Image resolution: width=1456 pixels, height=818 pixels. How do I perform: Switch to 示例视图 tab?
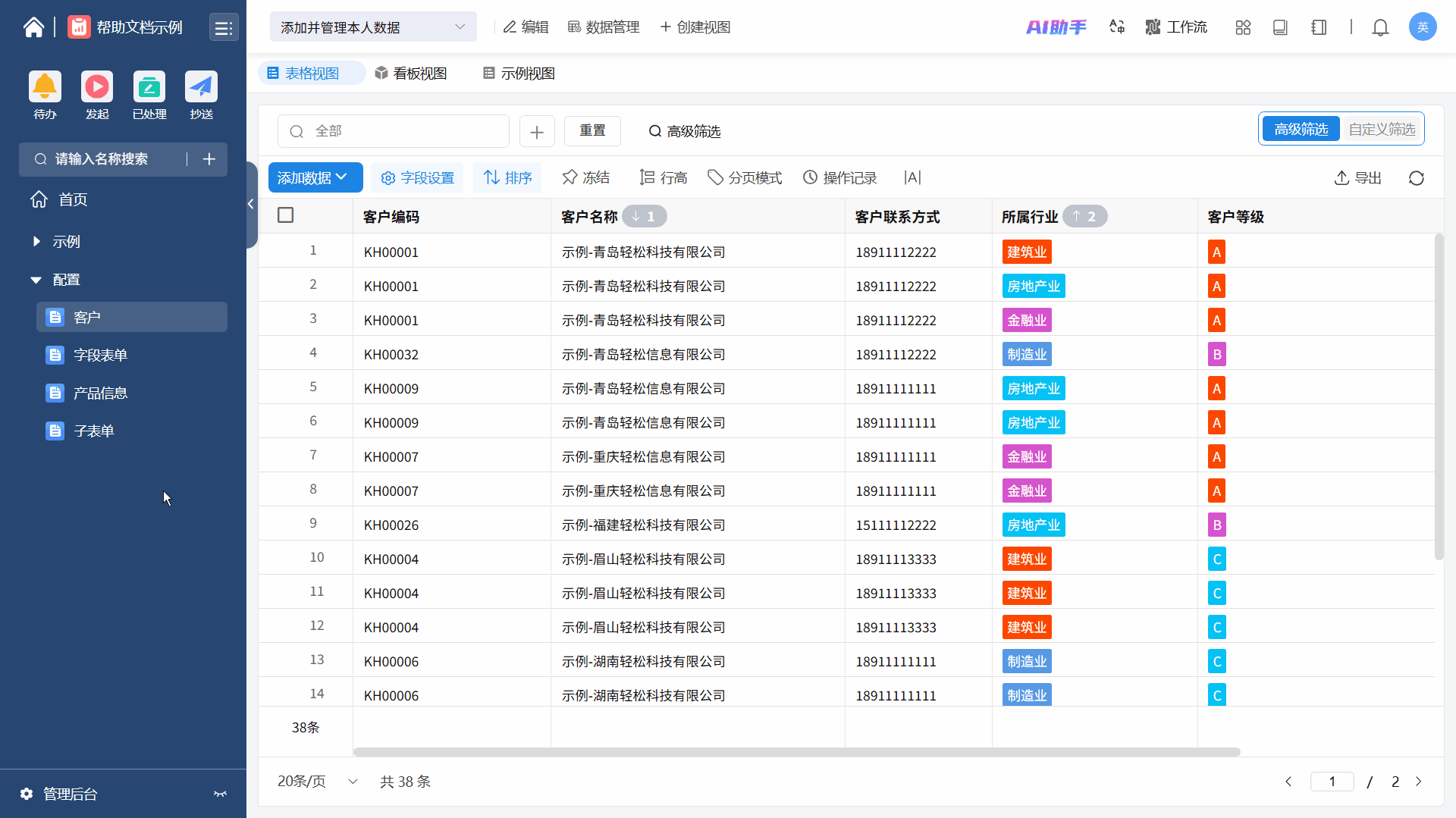(519, 74)
